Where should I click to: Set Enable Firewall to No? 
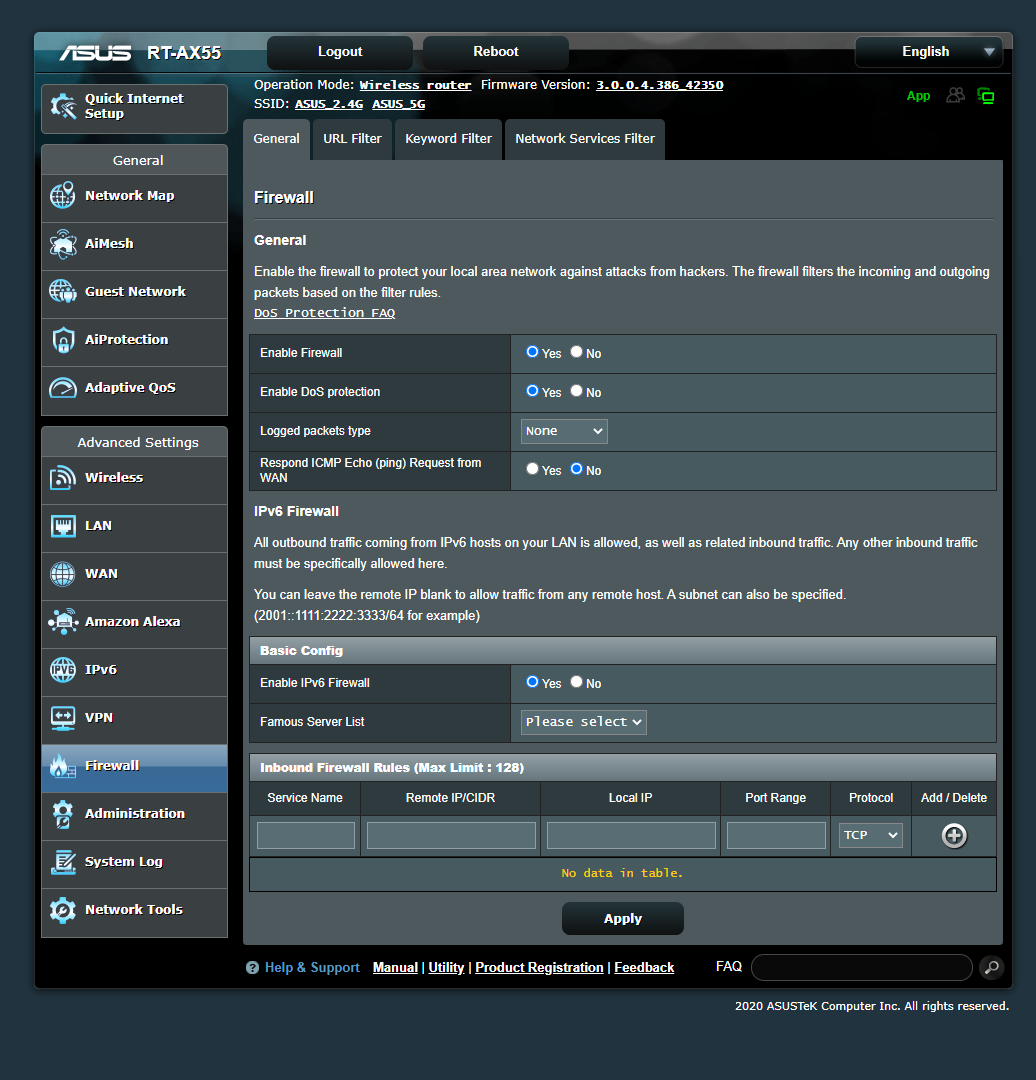577,352
